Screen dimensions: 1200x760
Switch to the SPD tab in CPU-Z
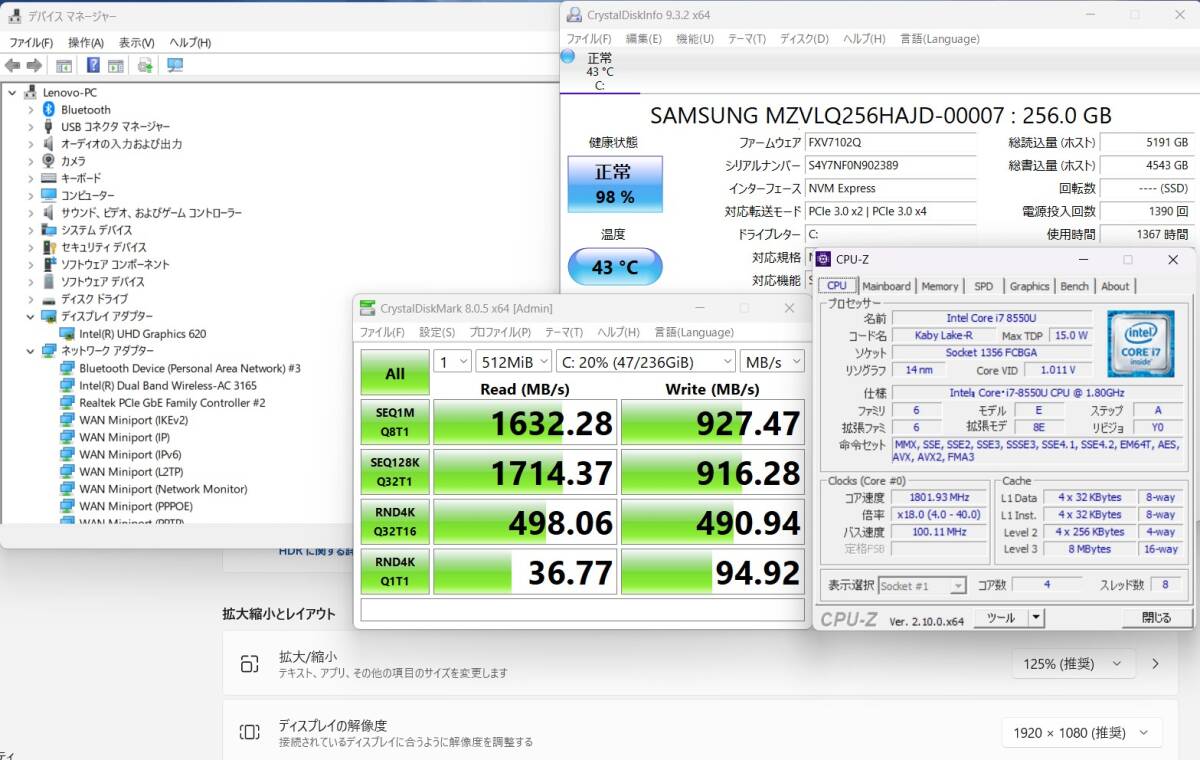[984, 286]
